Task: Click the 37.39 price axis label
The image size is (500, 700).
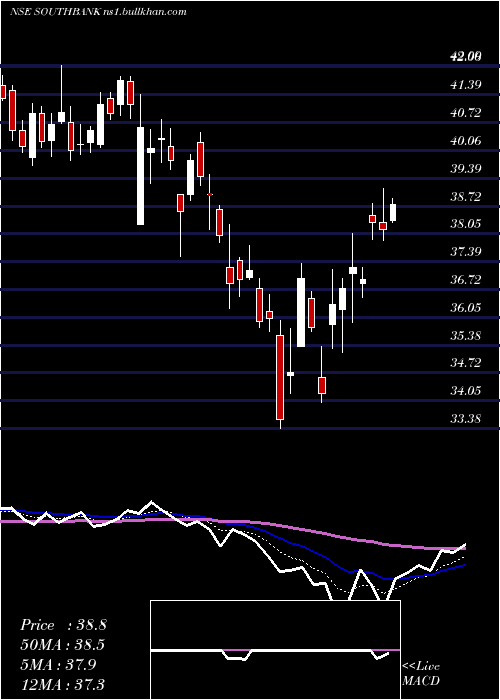Action: [465, 252]
